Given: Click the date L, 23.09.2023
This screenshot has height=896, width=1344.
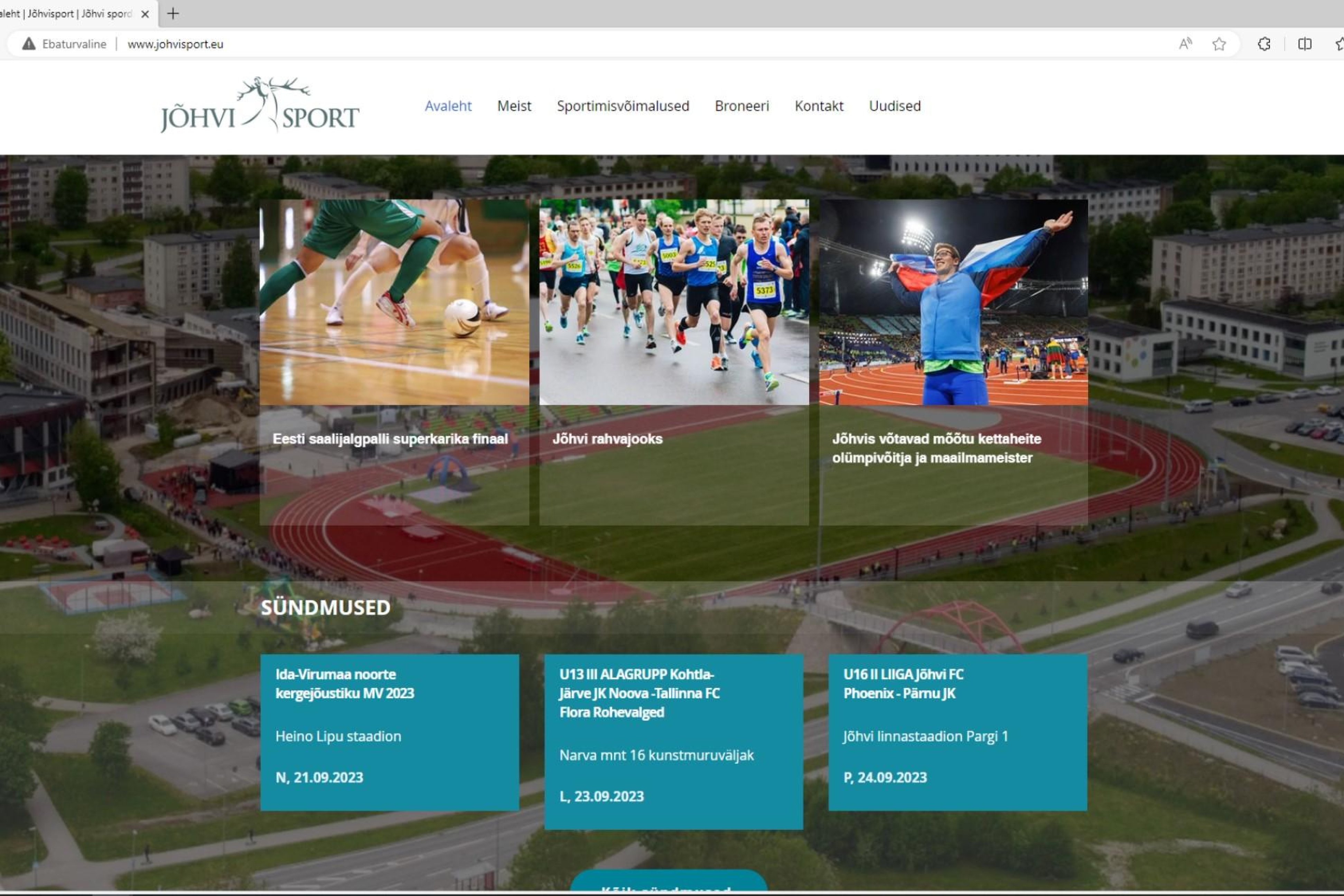Looking at the screenshot, I should point(602,796).
